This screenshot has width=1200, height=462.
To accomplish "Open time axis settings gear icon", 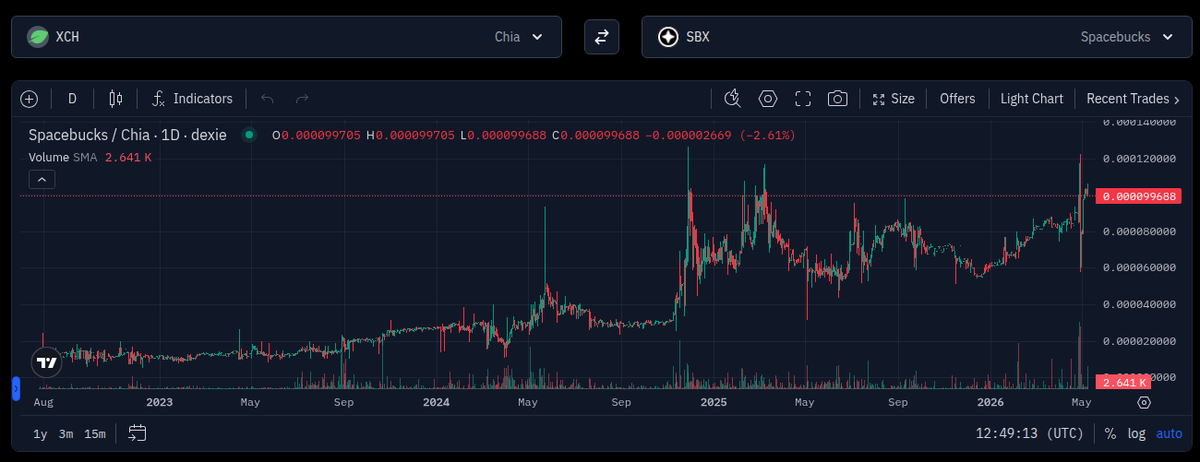I will pos(1144,402).
